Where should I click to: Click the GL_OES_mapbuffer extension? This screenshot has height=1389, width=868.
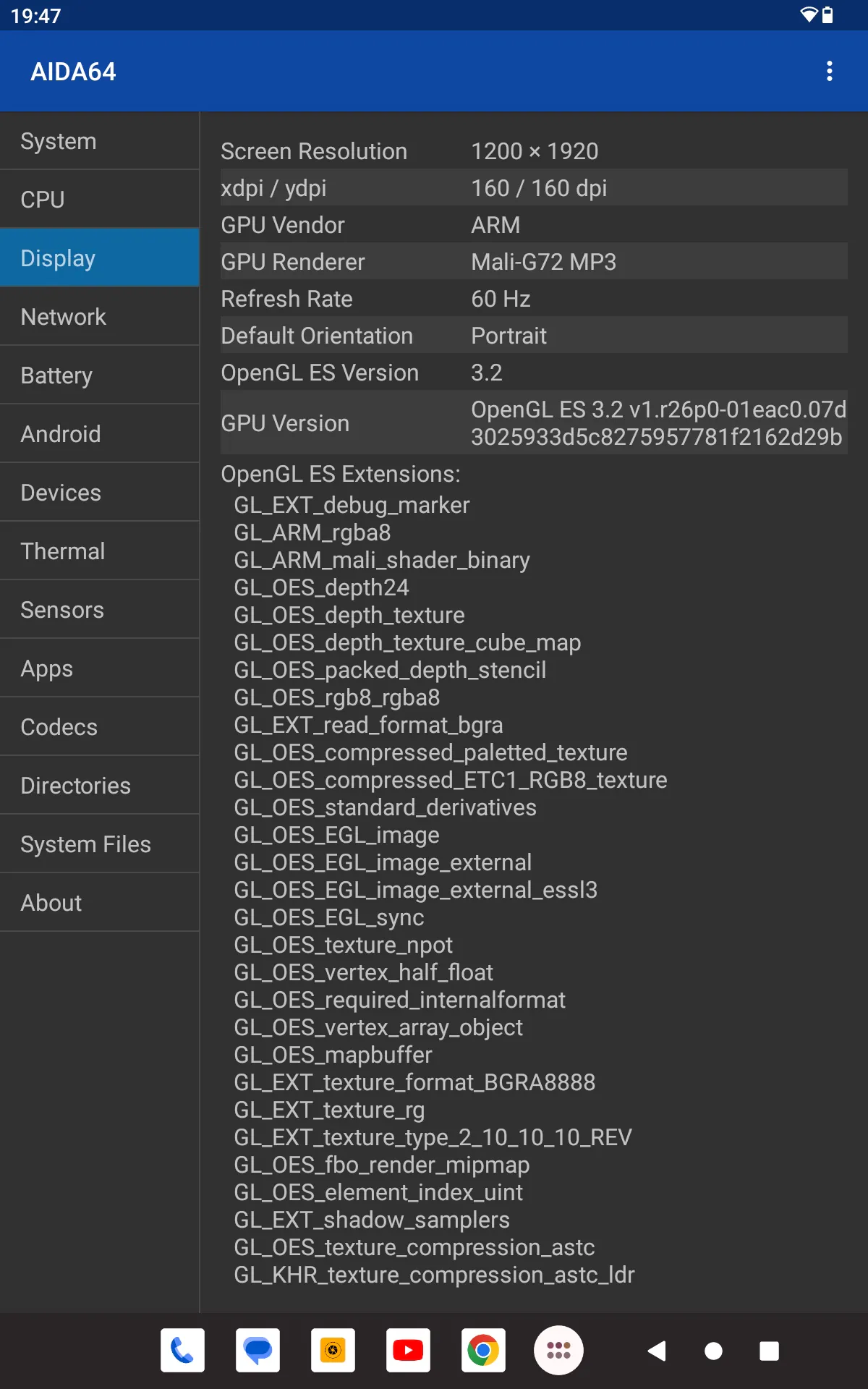coord(333,1055)
